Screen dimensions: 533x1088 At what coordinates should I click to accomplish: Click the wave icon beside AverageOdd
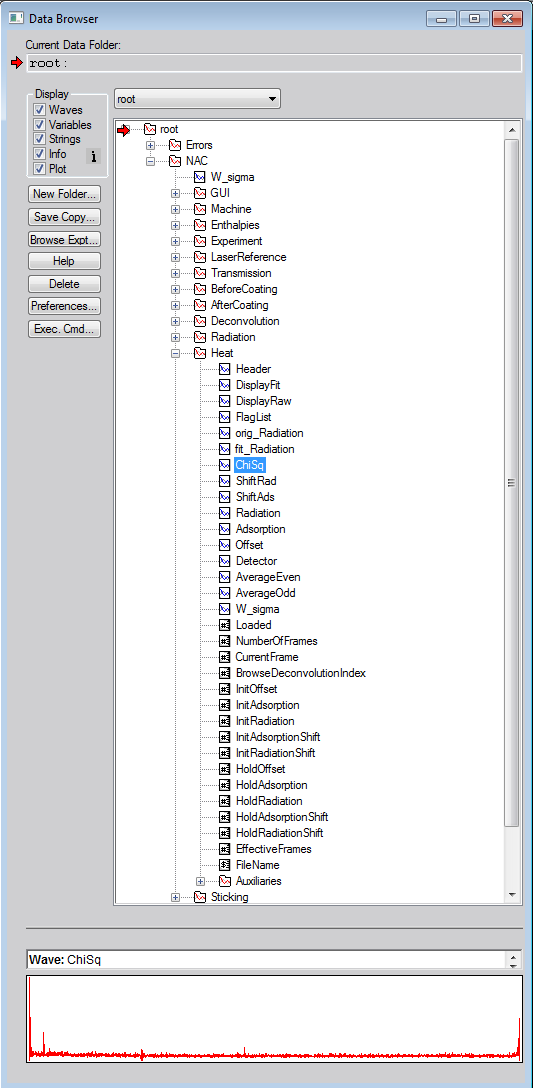pyautogui.click(x=224, y=593)
